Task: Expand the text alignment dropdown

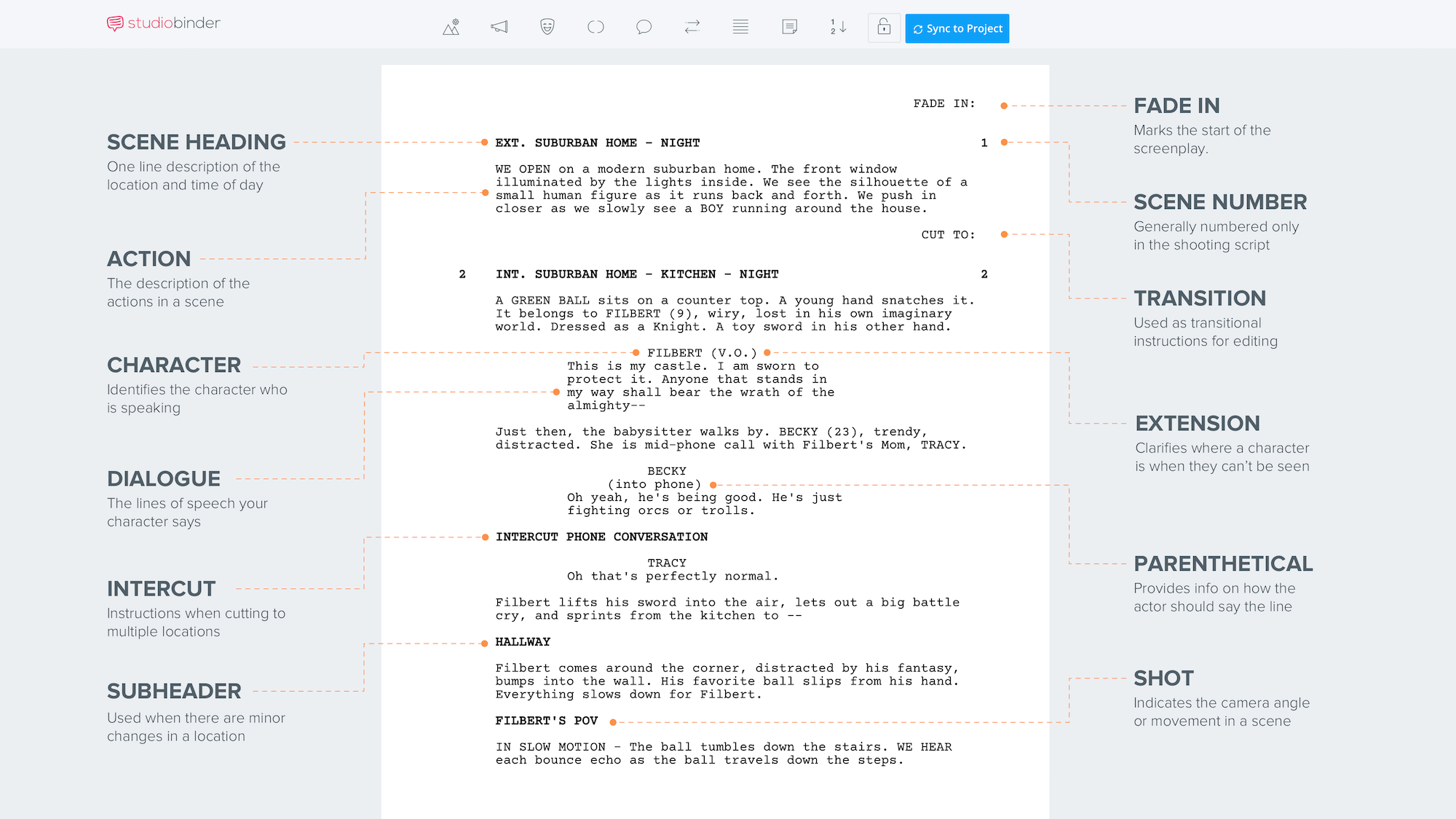Action: (x=738, y=27)
